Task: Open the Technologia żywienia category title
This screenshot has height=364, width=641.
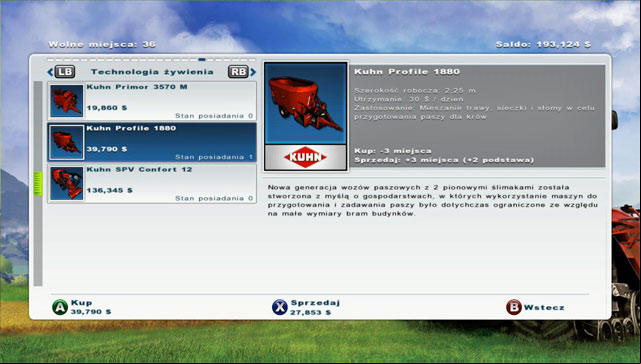Action: (152, 72)
